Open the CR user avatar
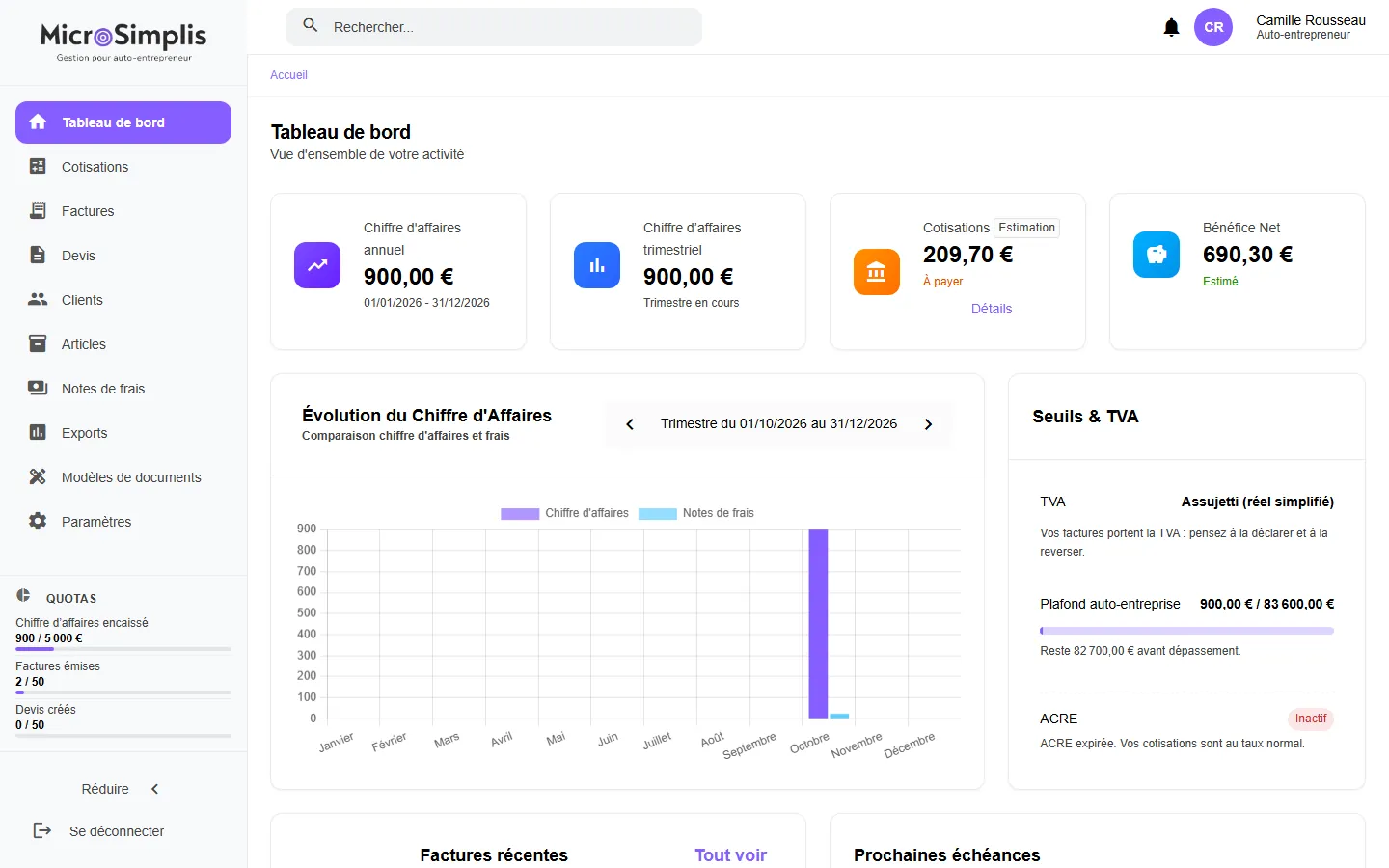 click(1213, 27)
